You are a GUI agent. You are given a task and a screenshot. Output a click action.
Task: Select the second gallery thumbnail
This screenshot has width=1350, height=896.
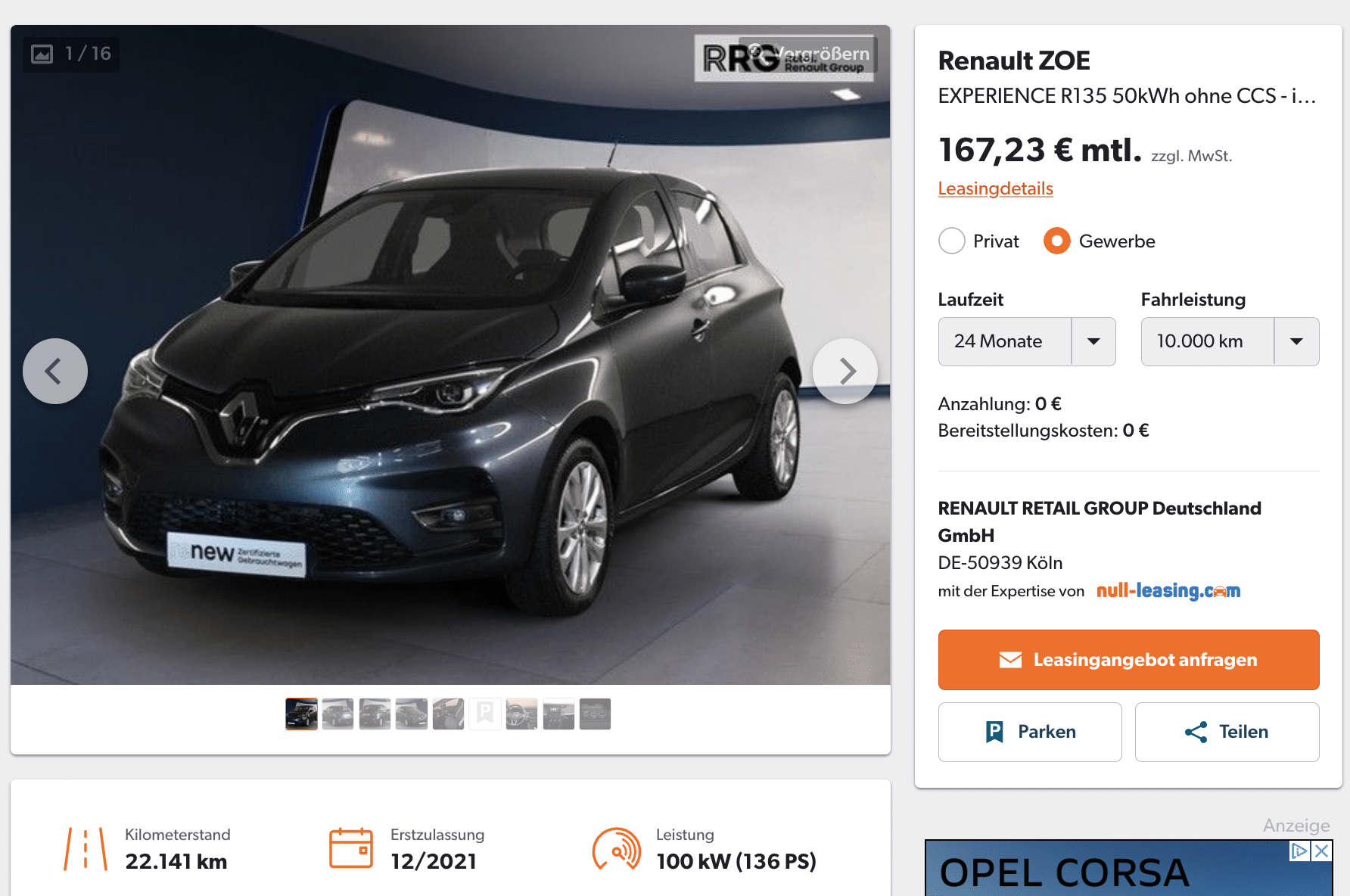click(x=337, y=714)
